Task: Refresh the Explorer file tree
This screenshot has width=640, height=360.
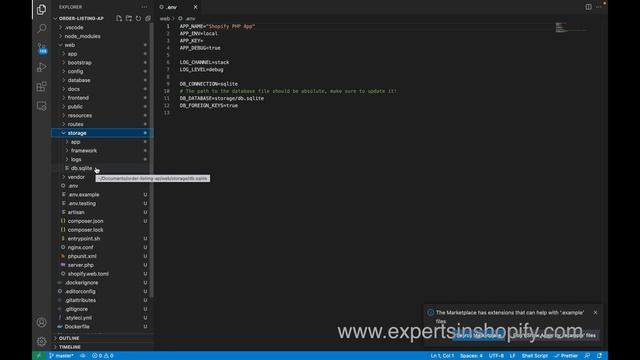Action: (x=138, y=18)
